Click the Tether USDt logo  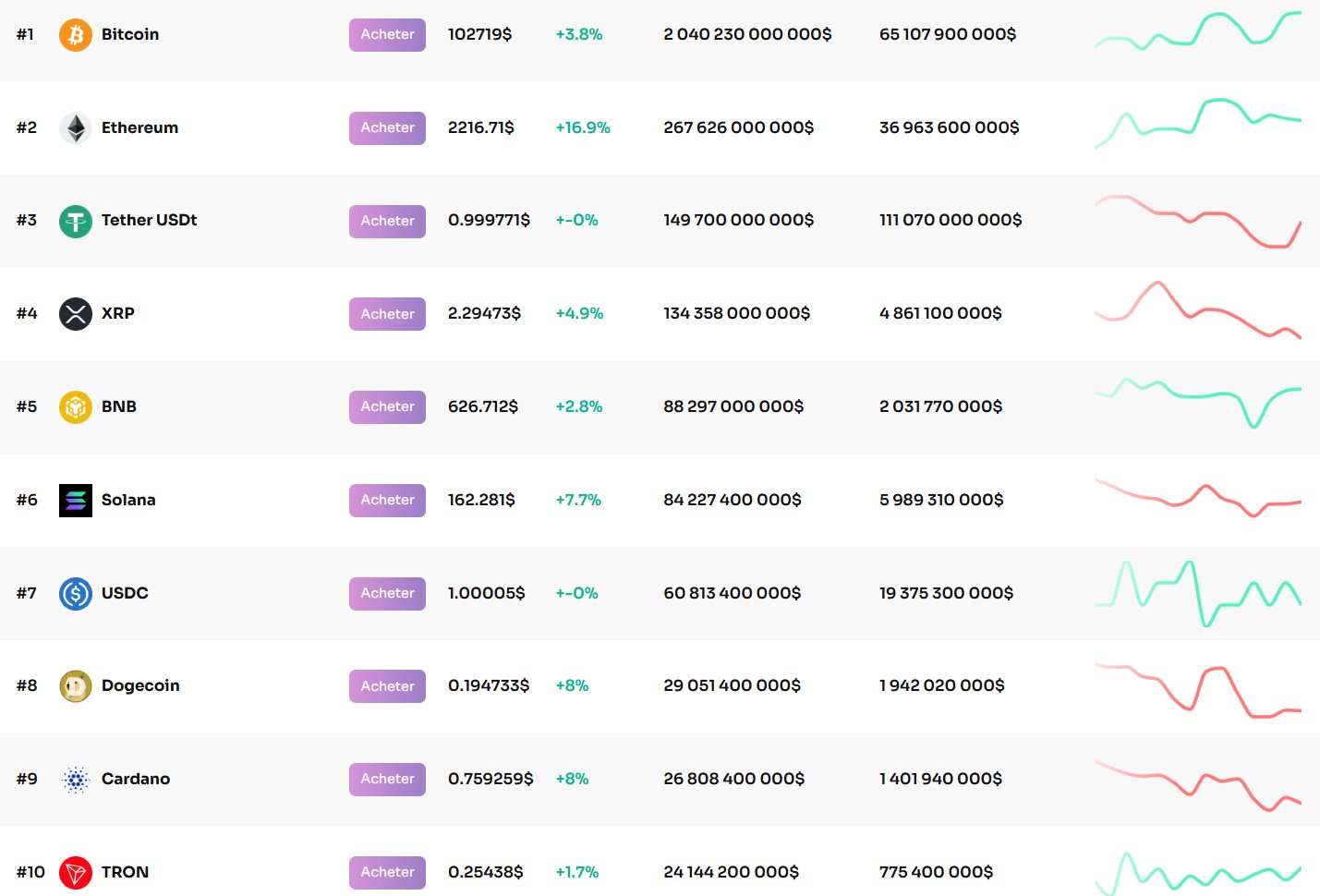pyautogui.click(x=76, y=221)
